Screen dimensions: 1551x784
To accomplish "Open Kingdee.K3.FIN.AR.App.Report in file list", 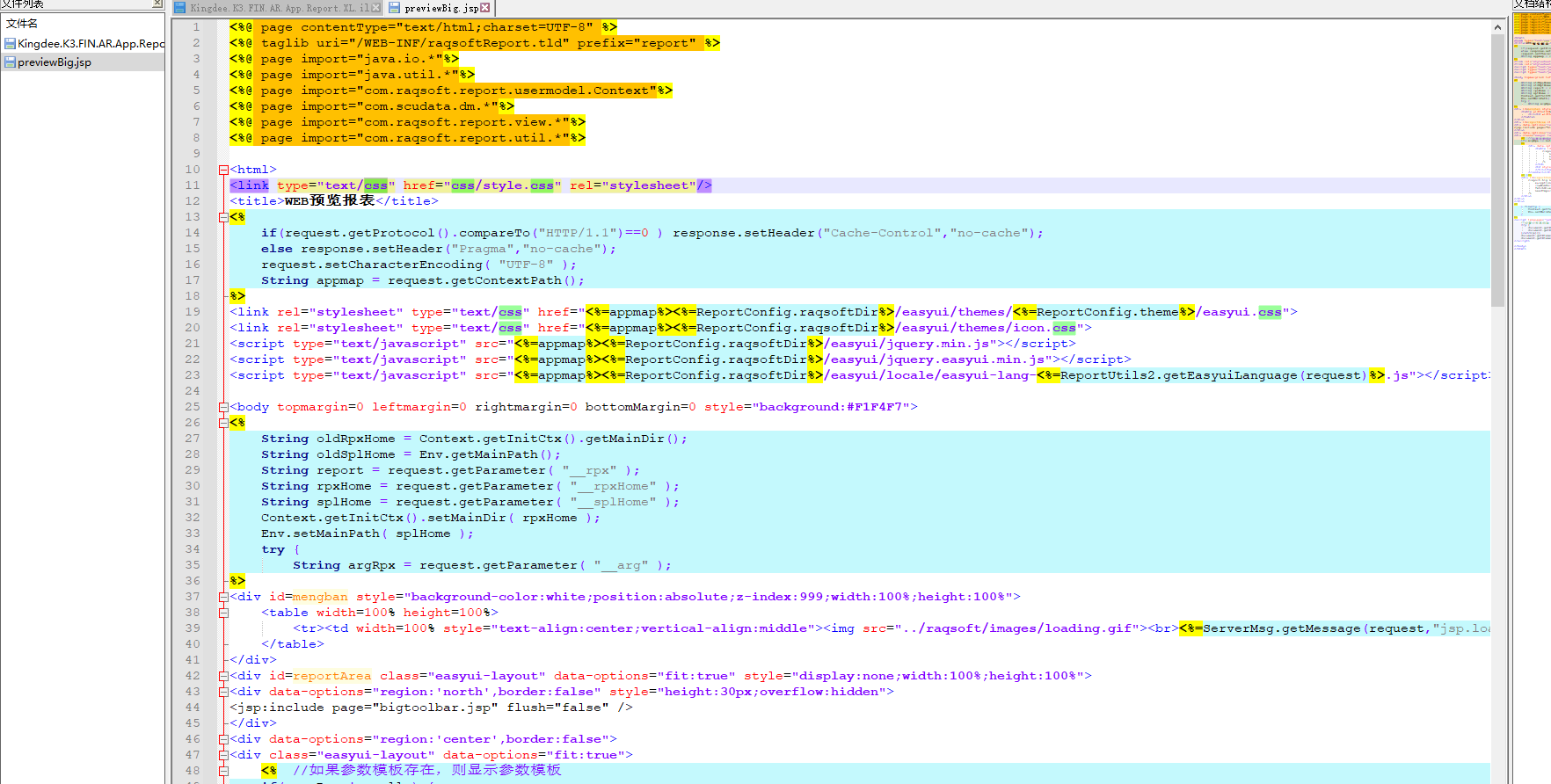I will click(90, 43).
